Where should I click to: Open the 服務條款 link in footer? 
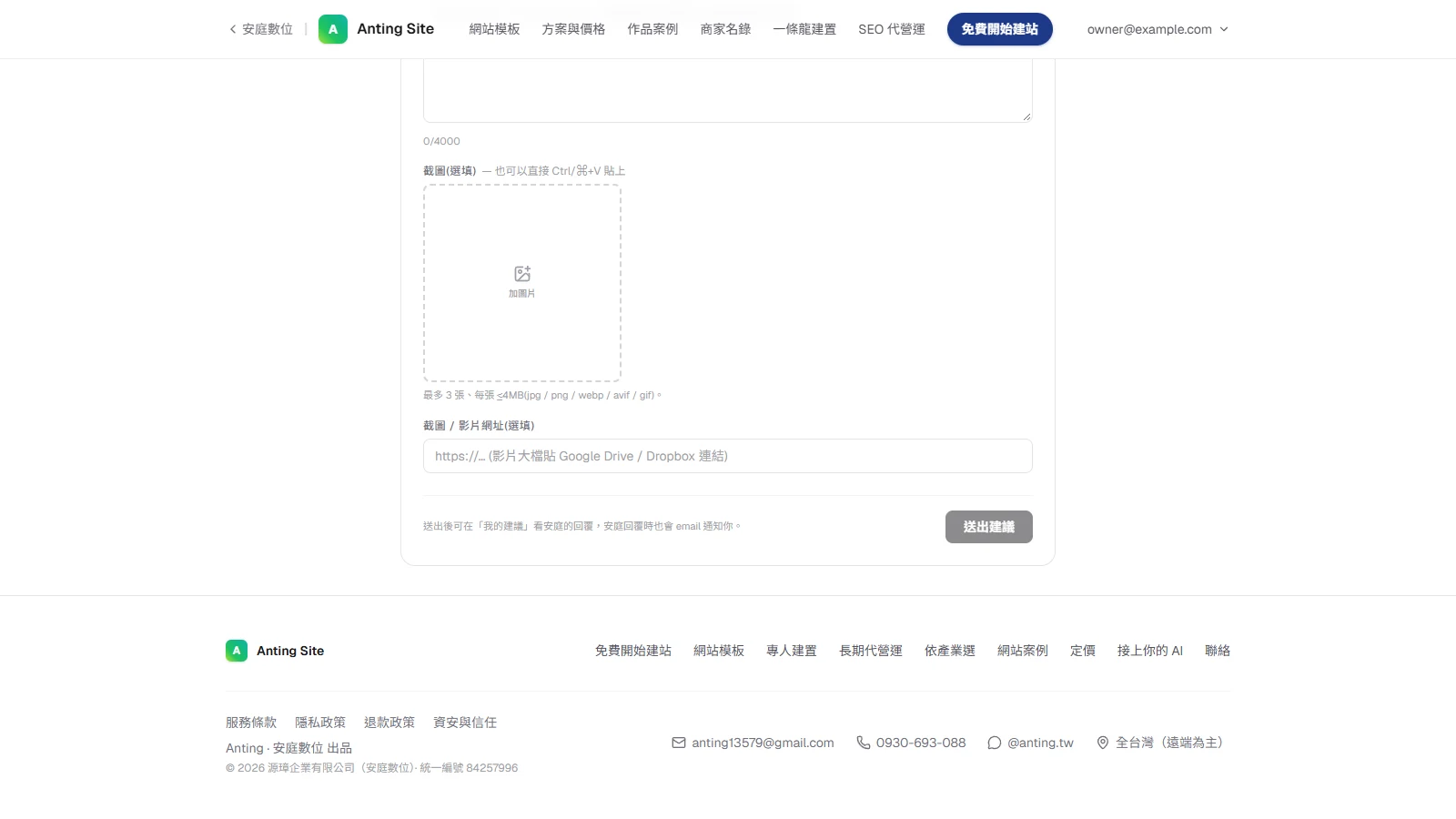click(251, 723)
